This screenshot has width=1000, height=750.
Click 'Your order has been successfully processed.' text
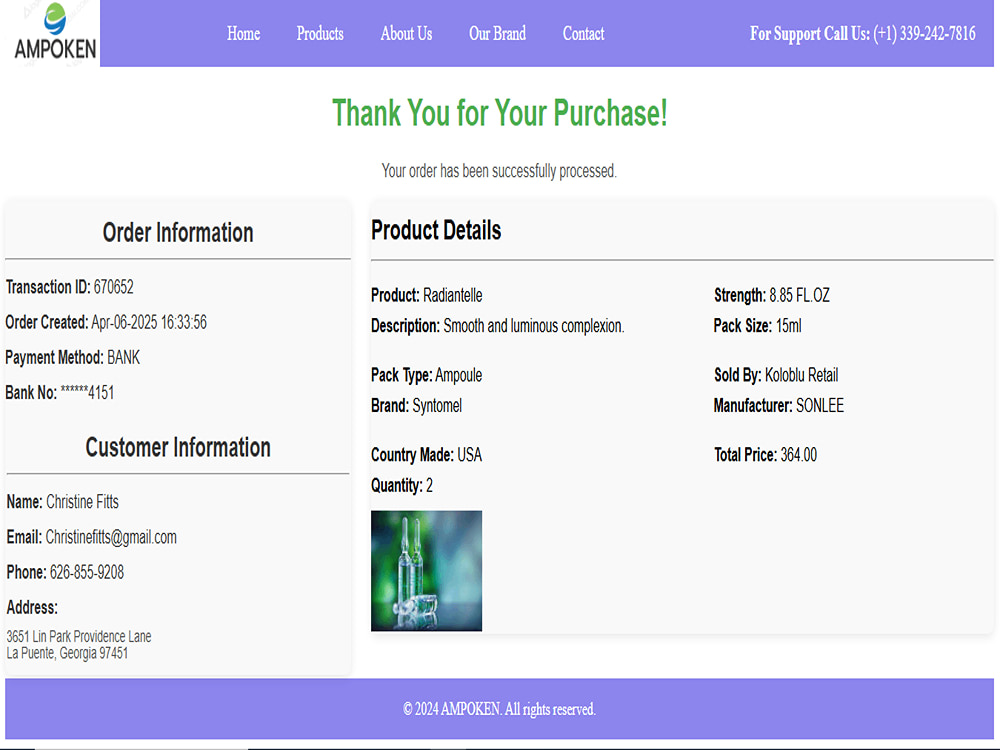coord(499,171)
